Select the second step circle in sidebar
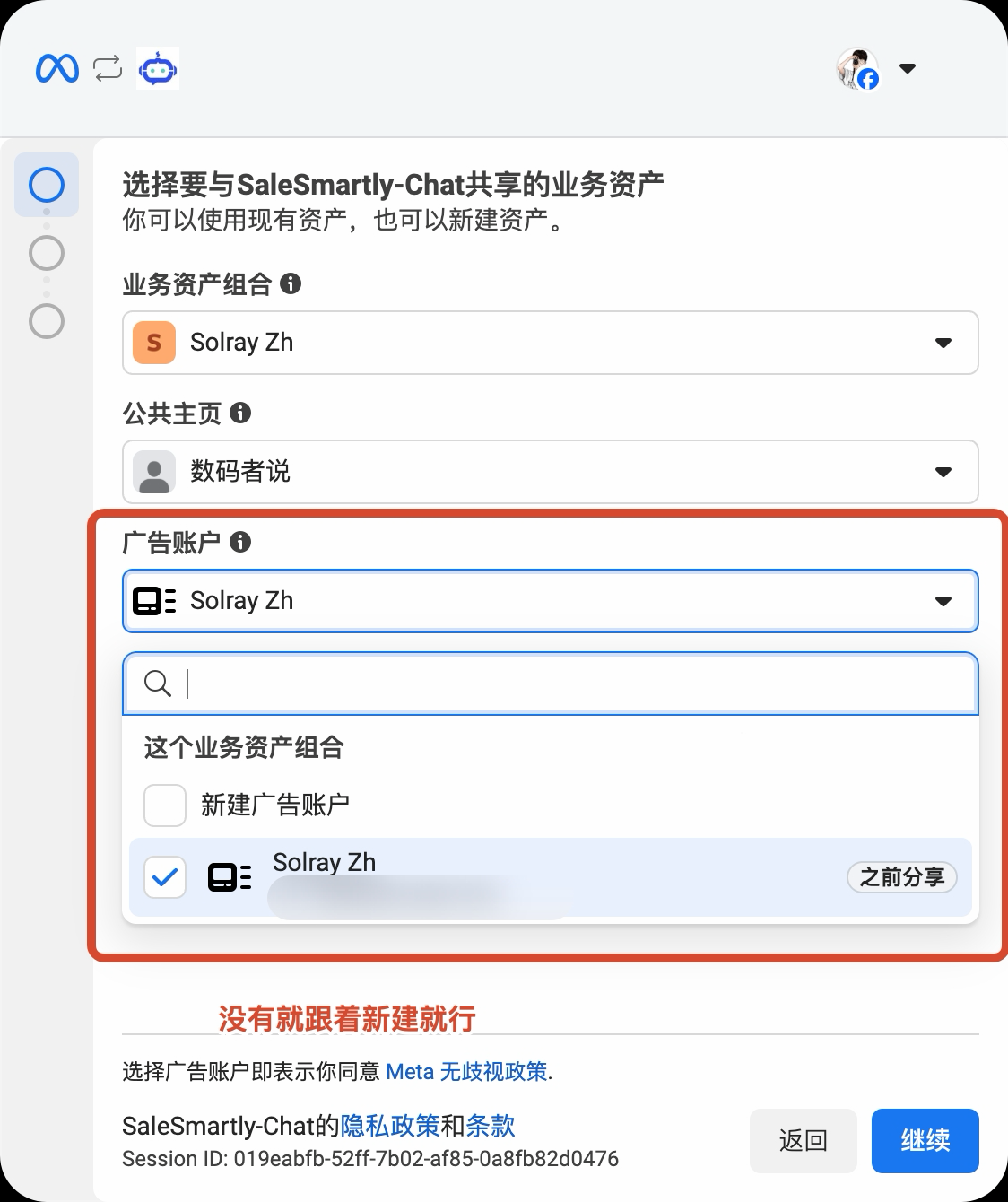The height and width of the screenshot is (1202, 1008). click(x=47, y=253)
